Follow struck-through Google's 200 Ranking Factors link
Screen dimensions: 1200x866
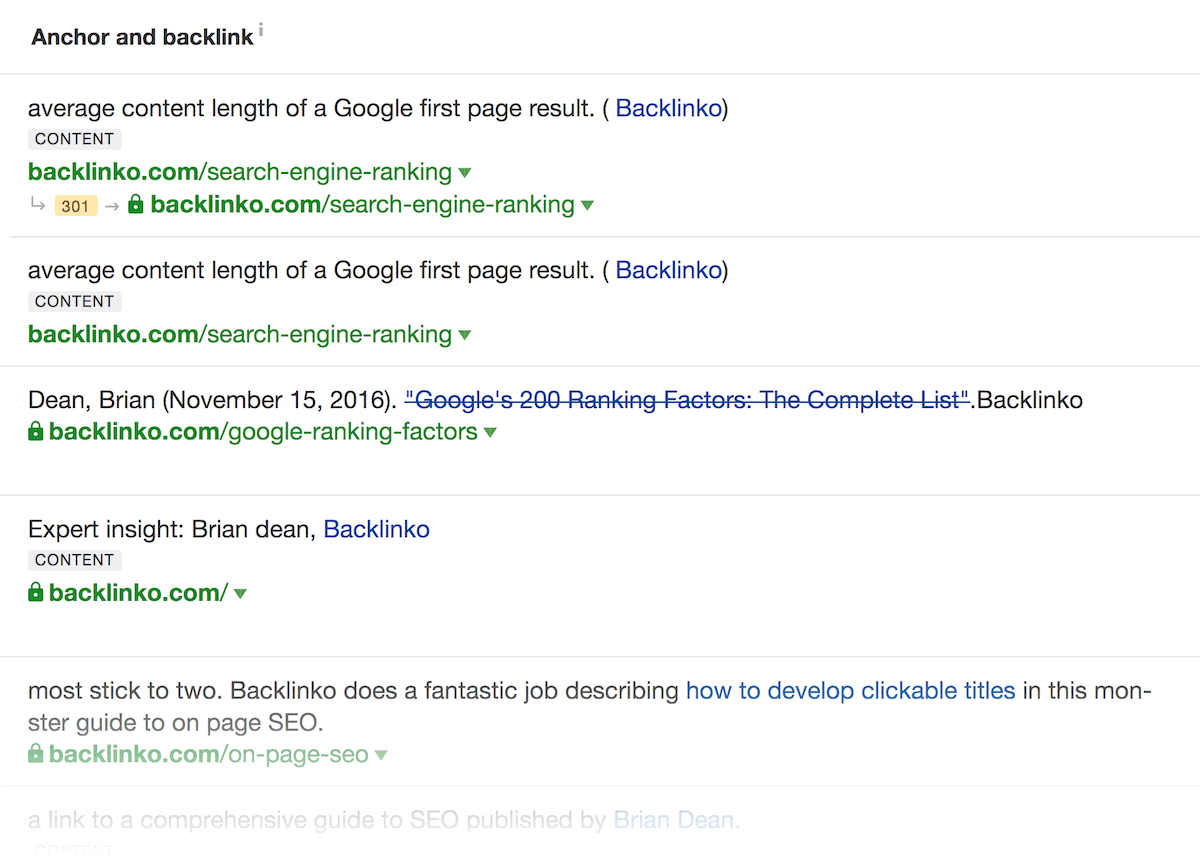click(x=687, y=400)
